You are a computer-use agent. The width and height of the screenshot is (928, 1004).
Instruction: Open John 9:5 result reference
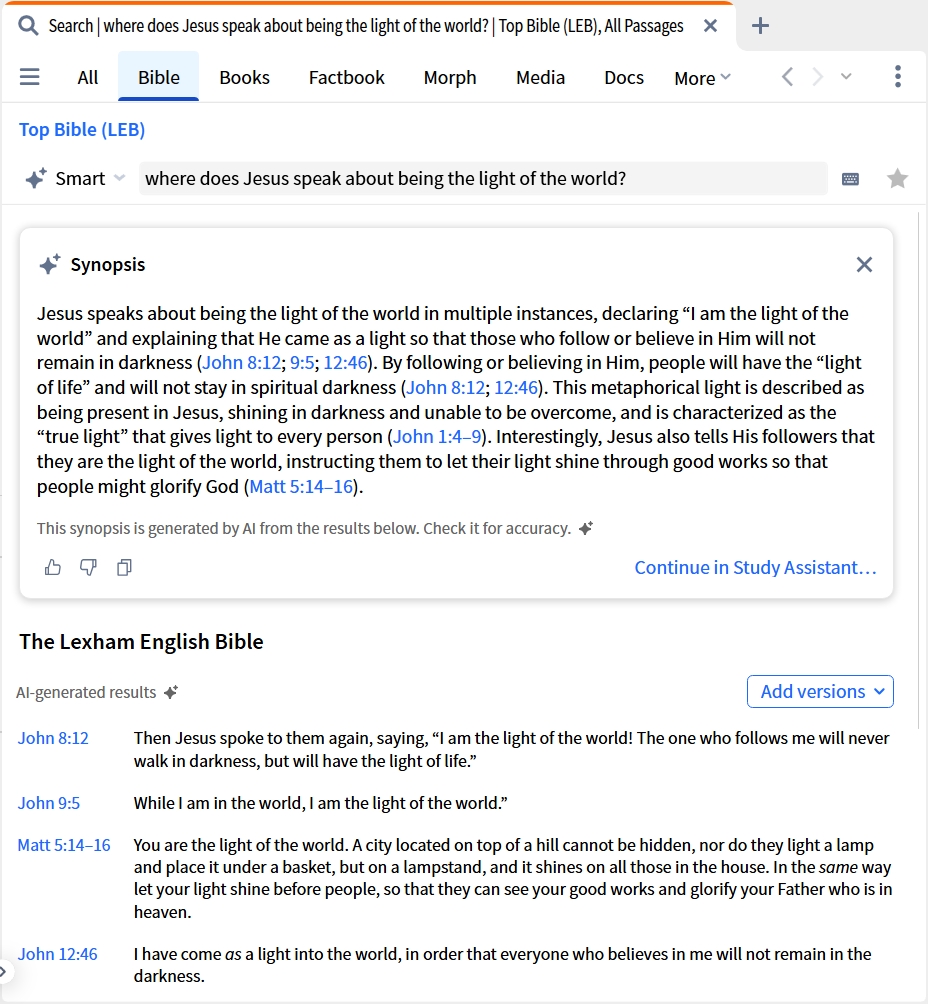tap(49, 803)
